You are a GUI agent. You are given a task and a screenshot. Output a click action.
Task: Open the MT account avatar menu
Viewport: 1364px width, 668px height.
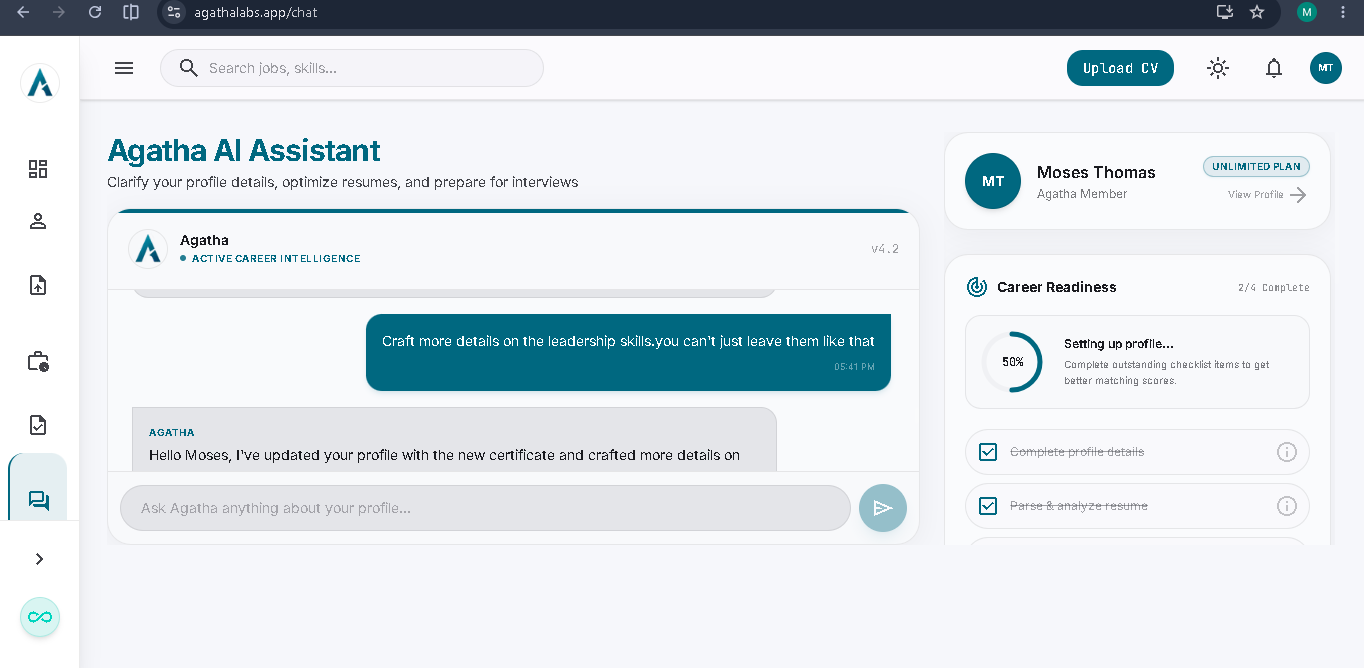tap(1326, 68)
